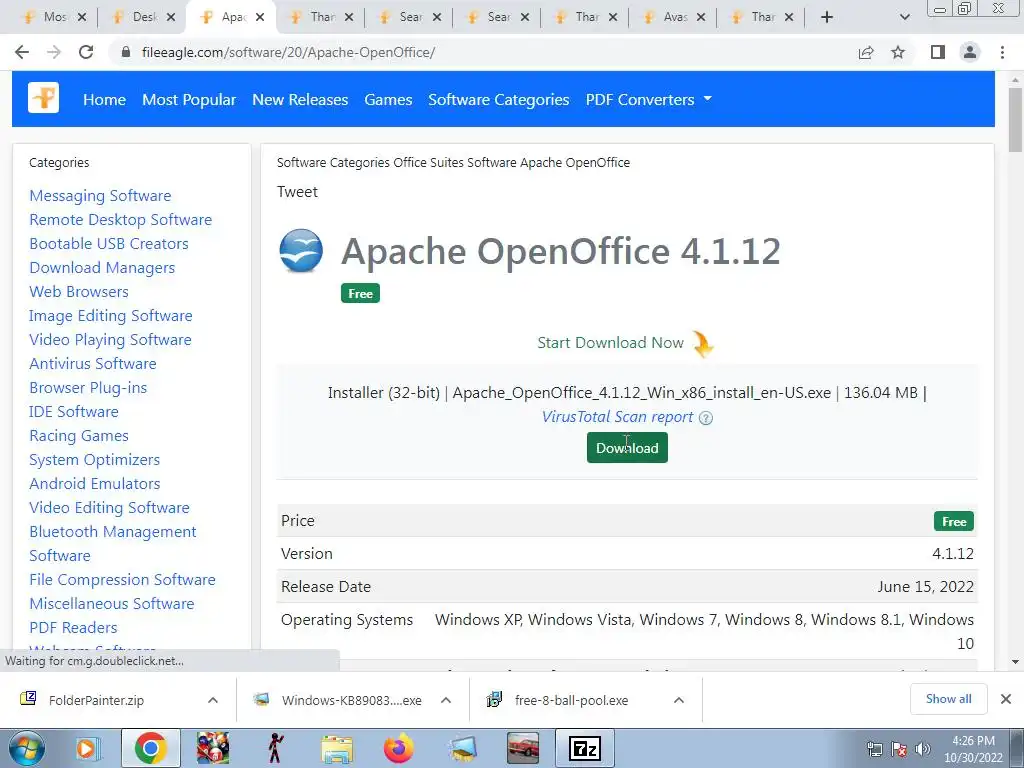Click the volume speaker tray icon

tap(923, 749)
